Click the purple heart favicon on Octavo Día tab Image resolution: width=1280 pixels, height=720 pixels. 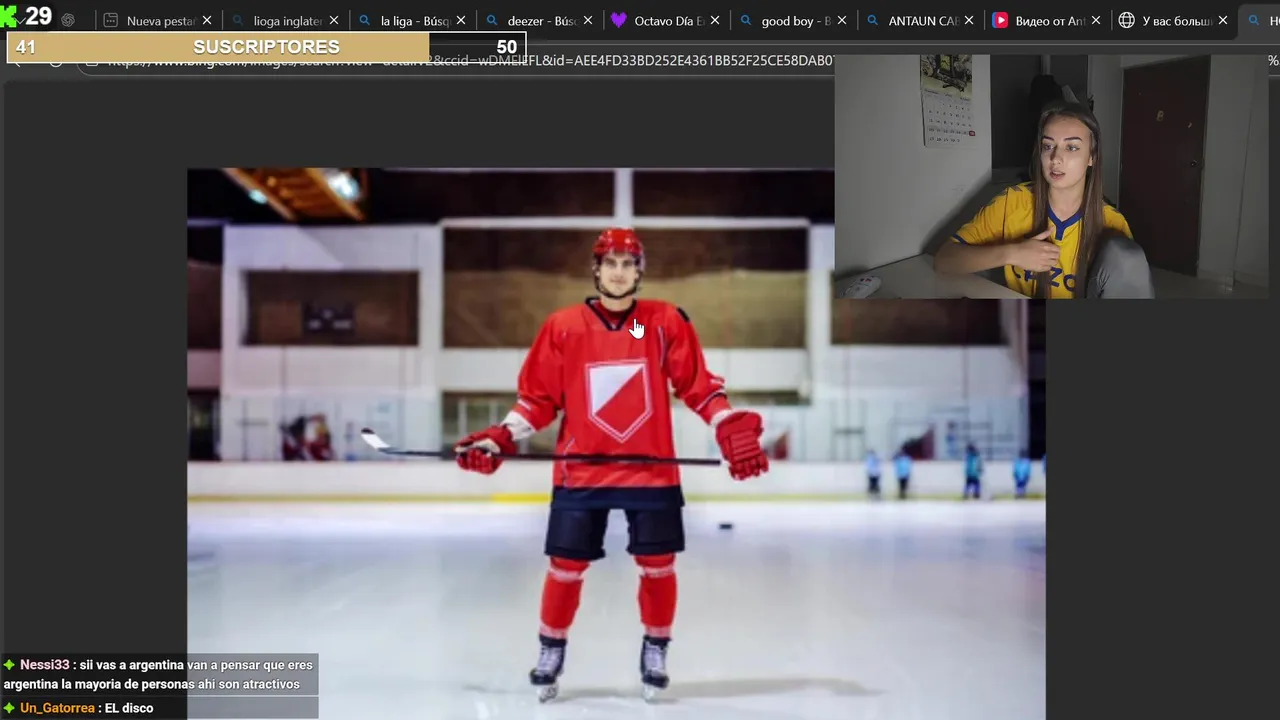619,20
